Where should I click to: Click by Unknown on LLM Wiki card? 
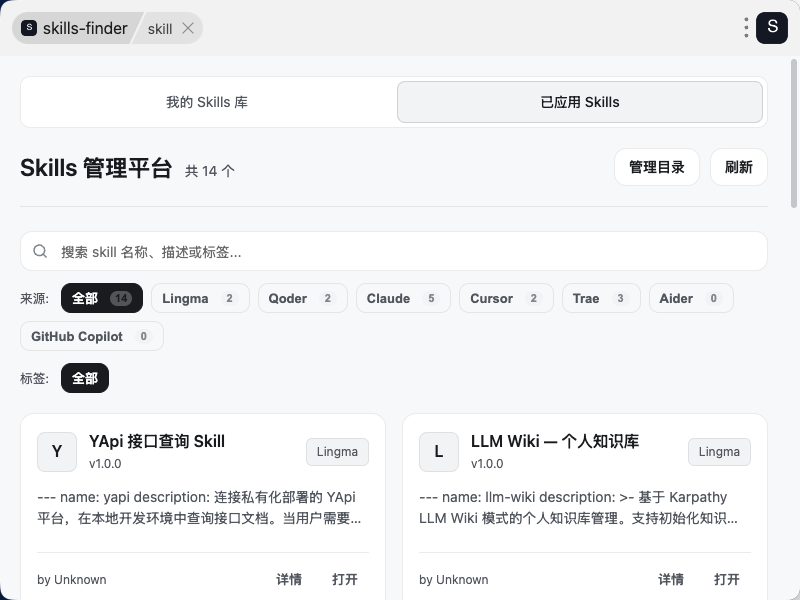454,580
